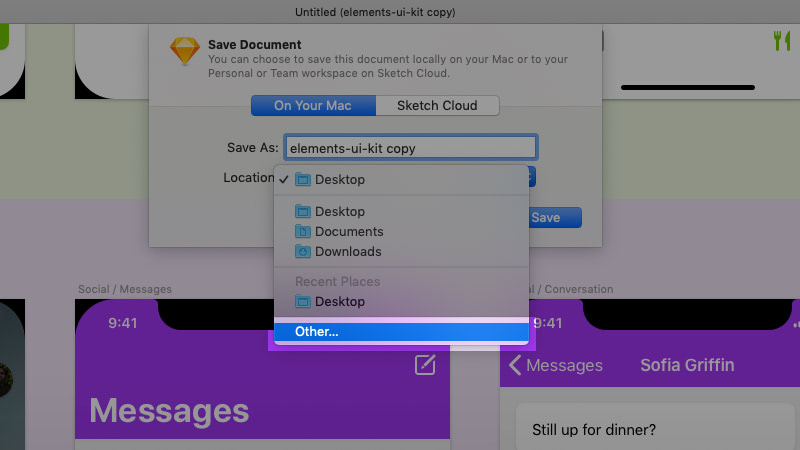Click the Conversation artboard label
800x450 pixels.
coord(571,289)
